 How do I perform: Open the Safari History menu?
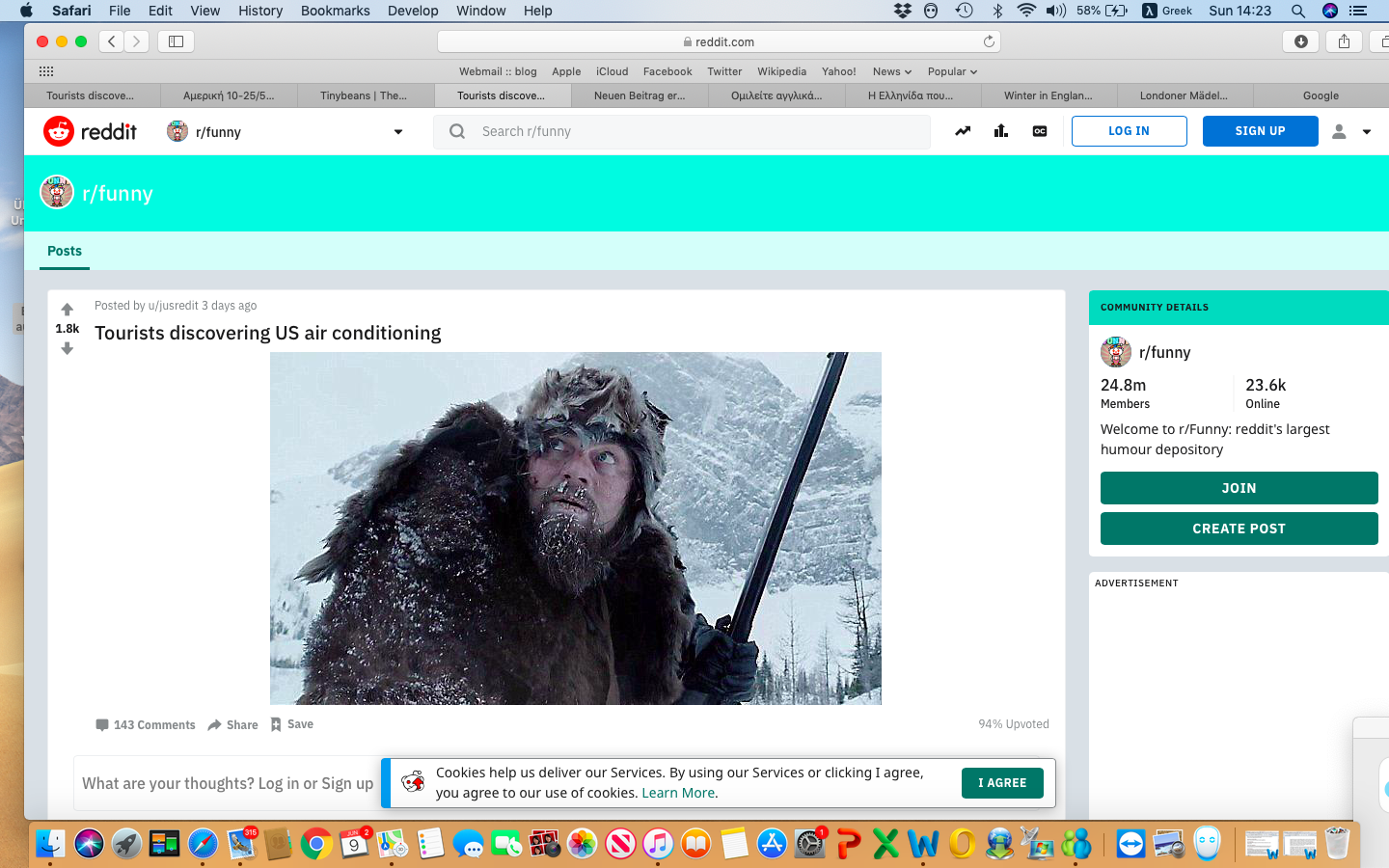(260, 11)
